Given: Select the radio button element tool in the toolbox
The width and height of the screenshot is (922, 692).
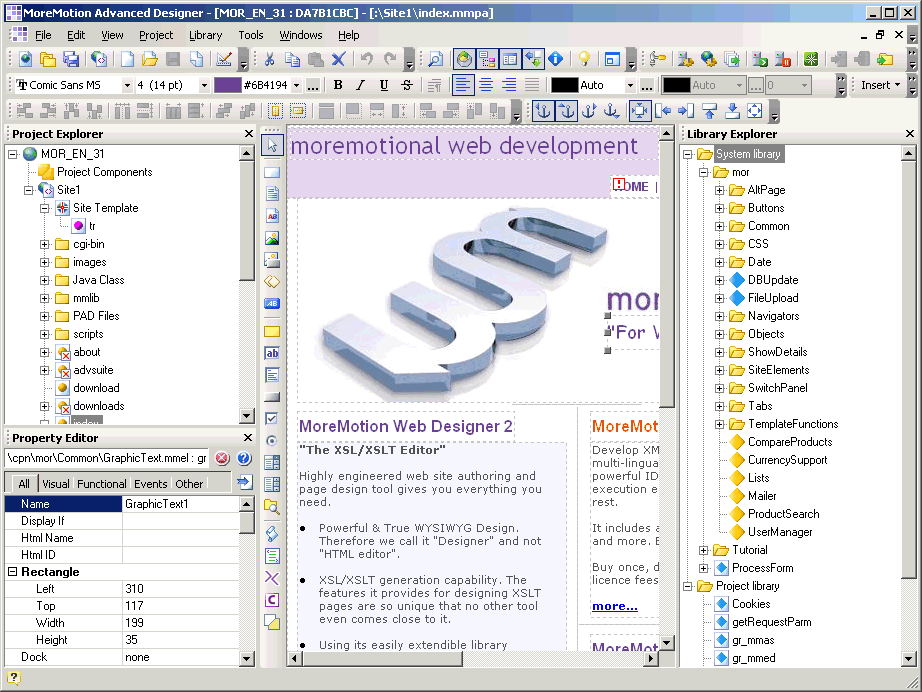Looking at the screenshot, I should pyautogui.click(x=272, y=440).
